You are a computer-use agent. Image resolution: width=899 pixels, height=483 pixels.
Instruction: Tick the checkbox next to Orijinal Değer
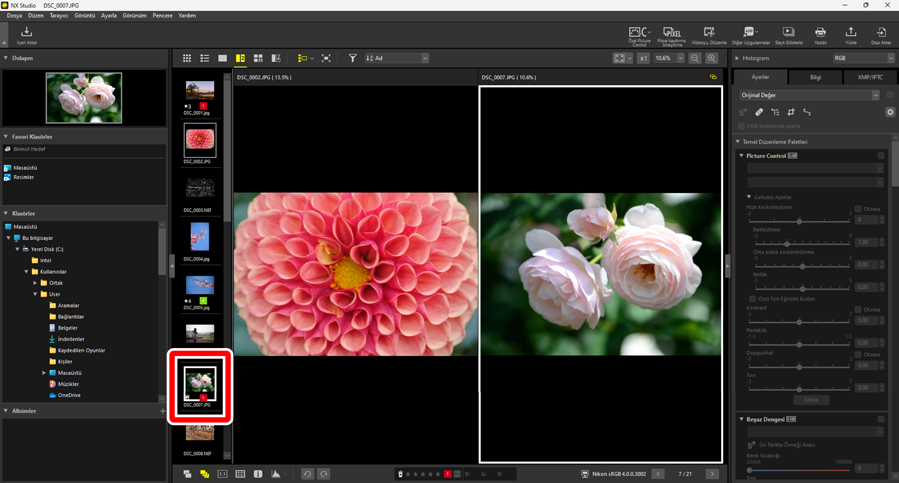(x=889, y=95)
